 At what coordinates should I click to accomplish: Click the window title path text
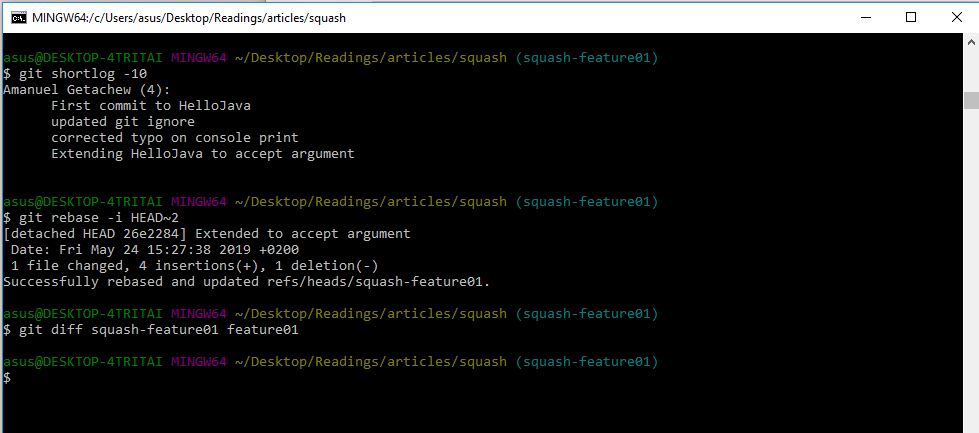[189, 18]
